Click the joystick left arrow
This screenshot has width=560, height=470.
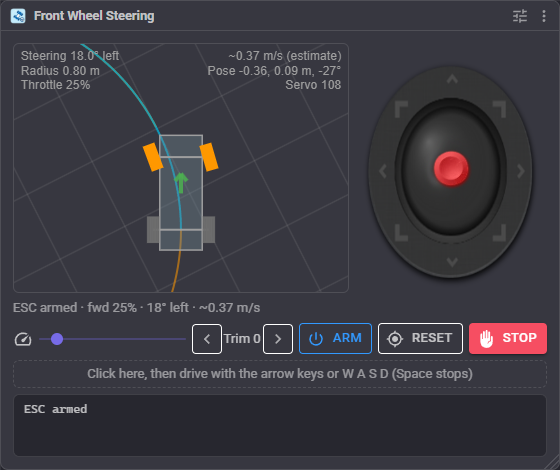pyautogui.click(x=383, y=171)
